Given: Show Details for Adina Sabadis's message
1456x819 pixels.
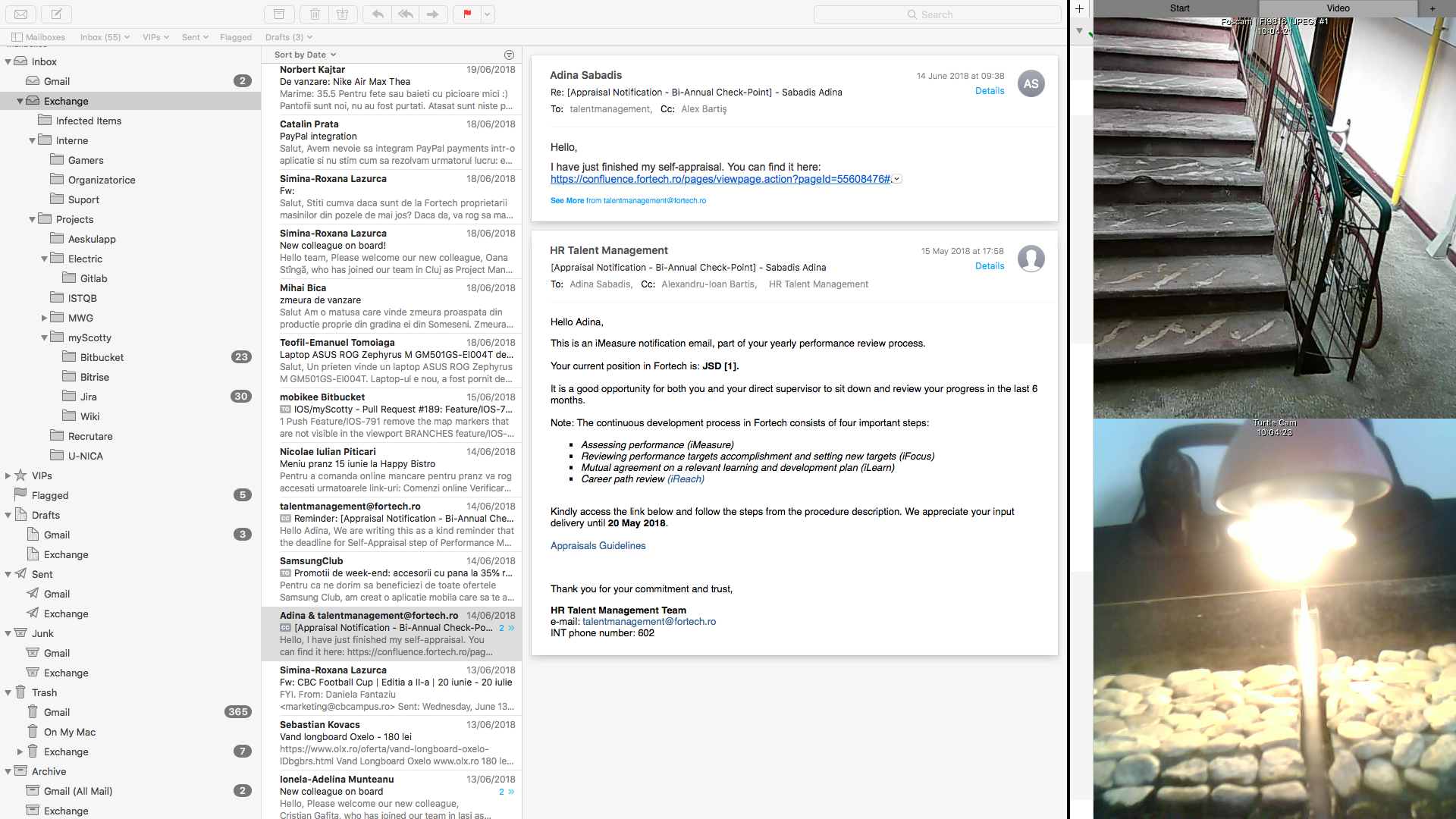Looking at the screenshot, I should pos(990,91).
